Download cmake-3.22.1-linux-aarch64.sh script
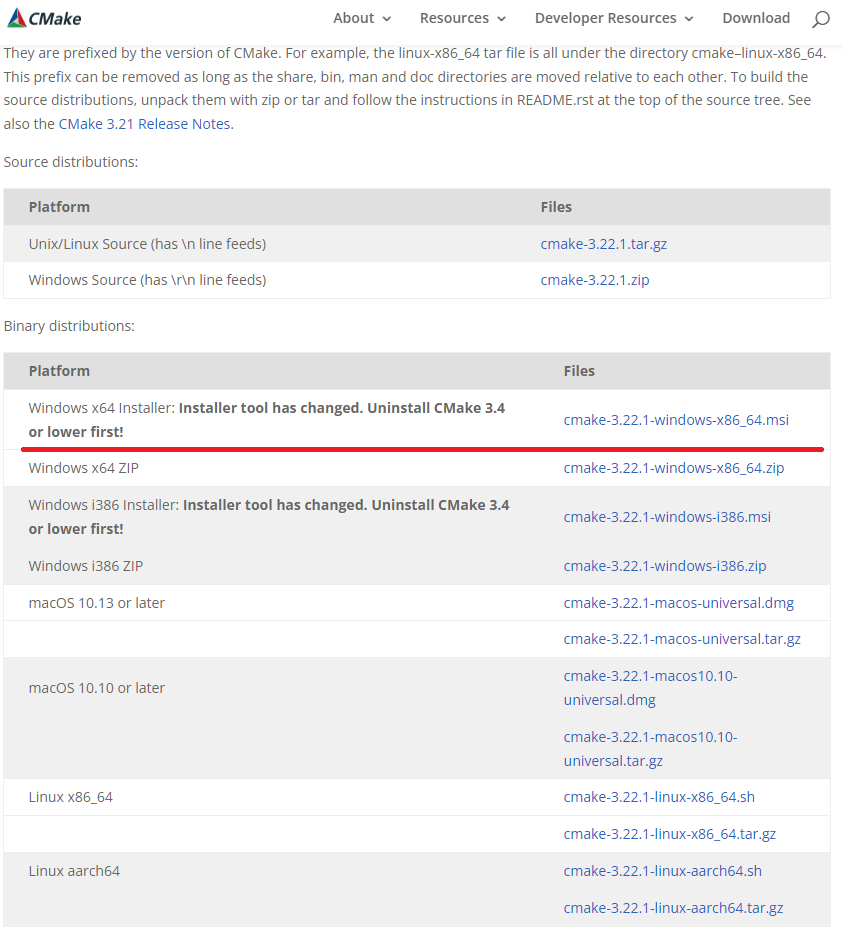 tap(662, 871)
